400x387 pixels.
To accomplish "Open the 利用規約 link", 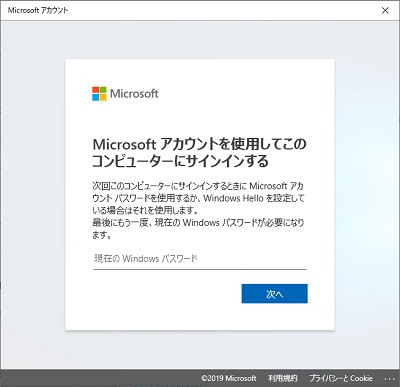I will point(282,378).
